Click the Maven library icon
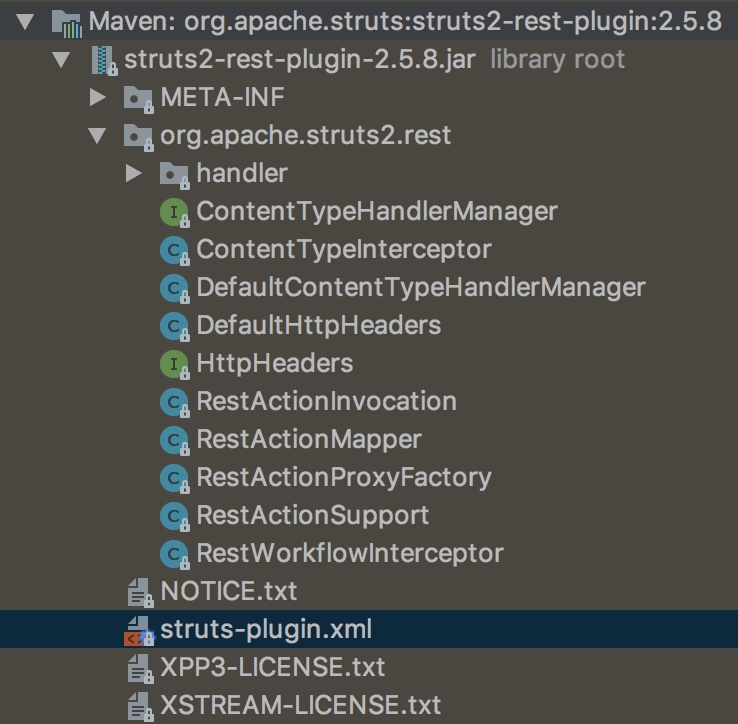The image size is (738, 724). coord(67,24)
